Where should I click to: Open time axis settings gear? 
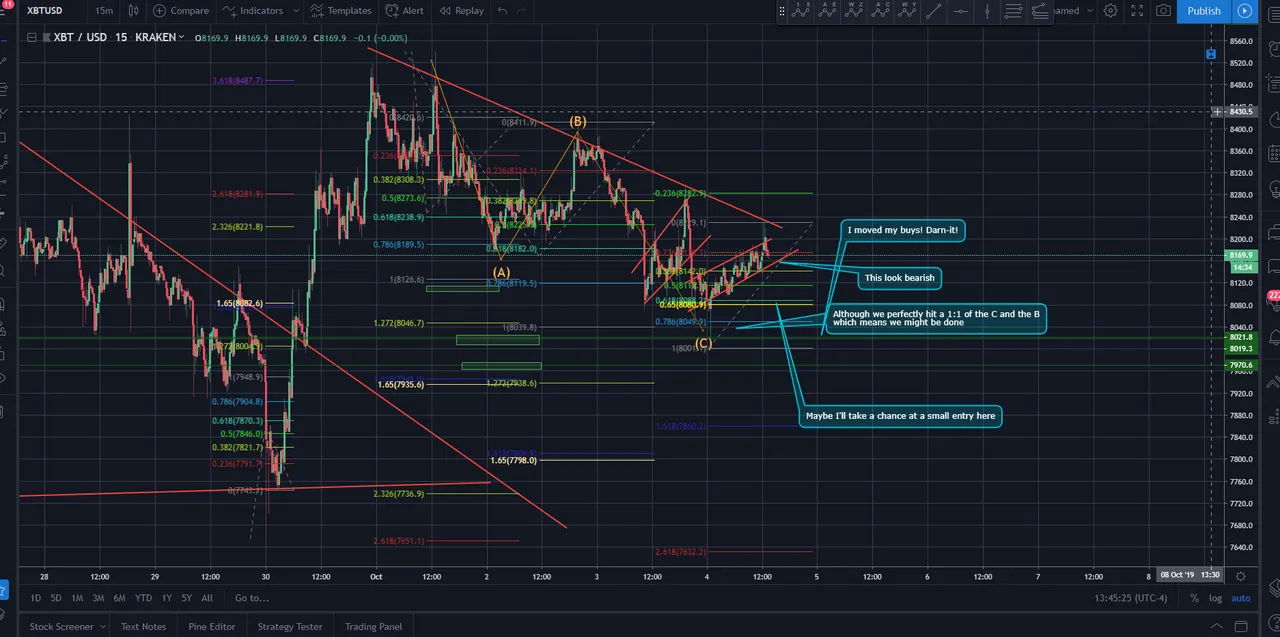[1241, 575]
